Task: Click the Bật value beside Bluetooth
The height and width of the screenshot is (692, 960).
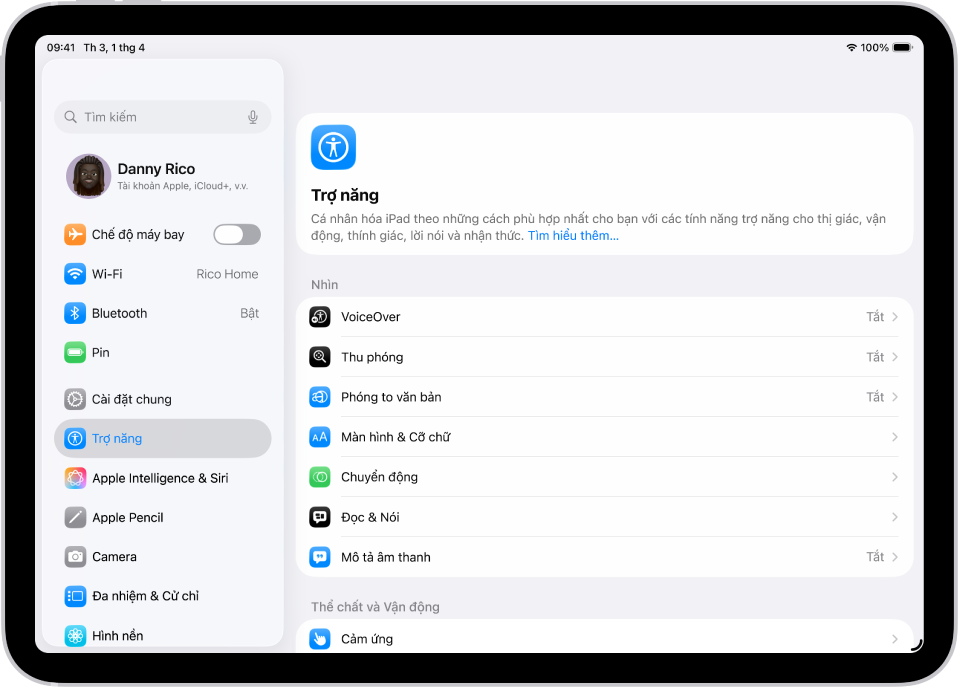Action: [x=249, y=314]
